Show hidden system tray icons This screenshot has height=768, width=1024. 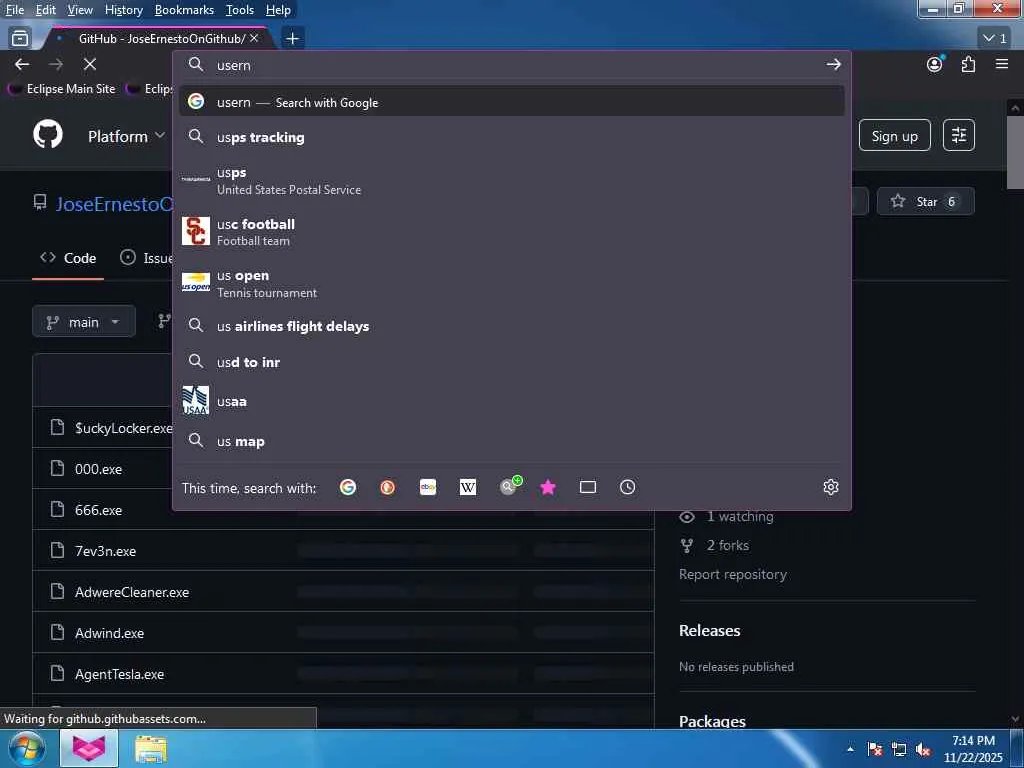(x=850, y=750)
